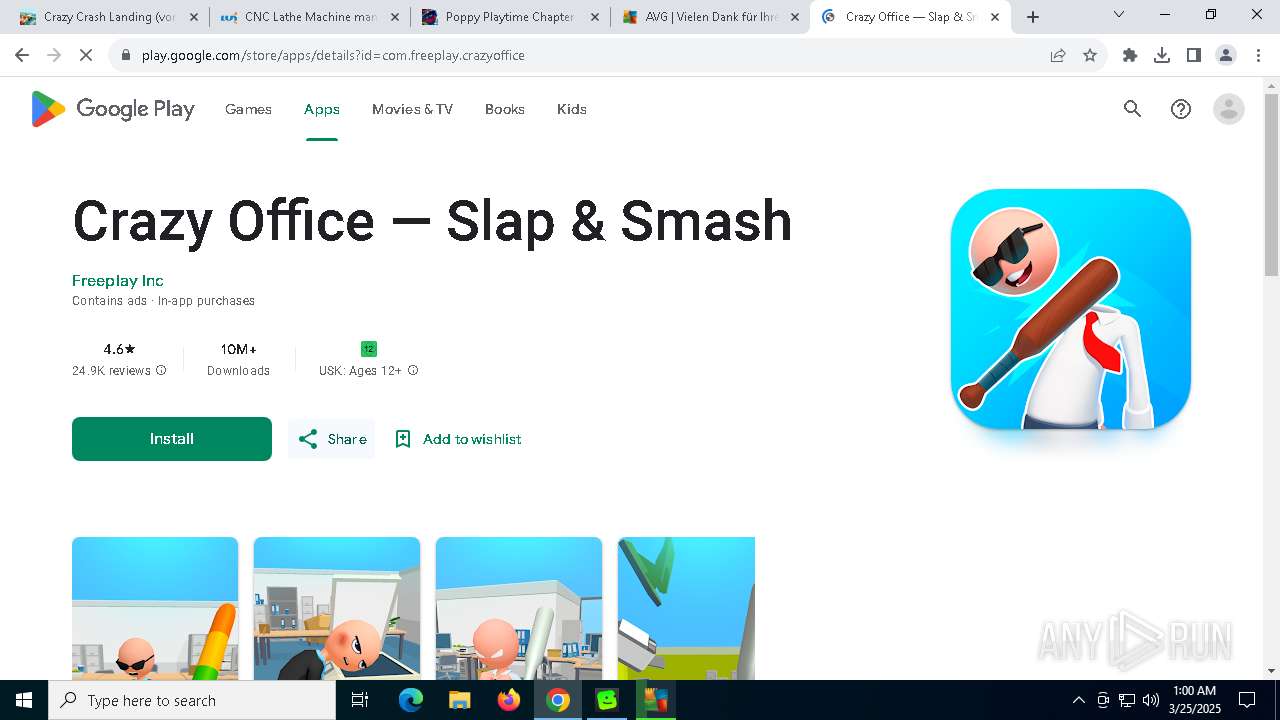Open the Books section
The image size is (1280, 720).
(x=505, y=109)
